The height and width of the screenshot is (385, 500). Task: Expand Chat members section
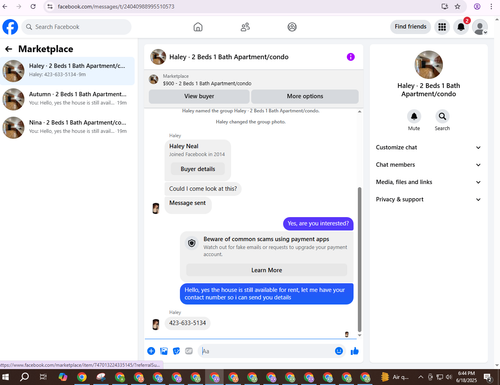[428, 165]
